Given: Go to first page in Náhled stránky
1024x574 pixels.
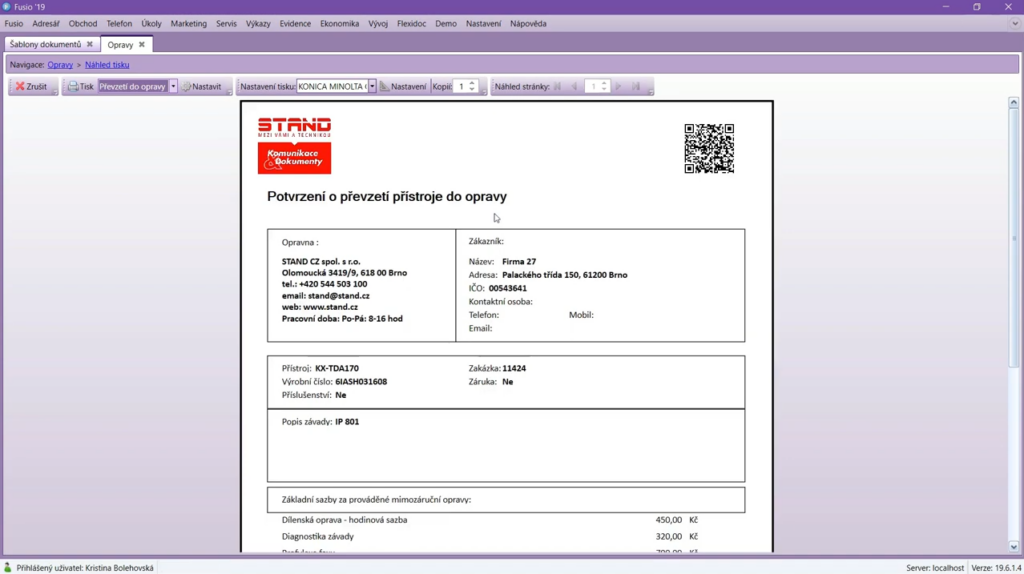Looking at the screenshot, I should point(558,87).
